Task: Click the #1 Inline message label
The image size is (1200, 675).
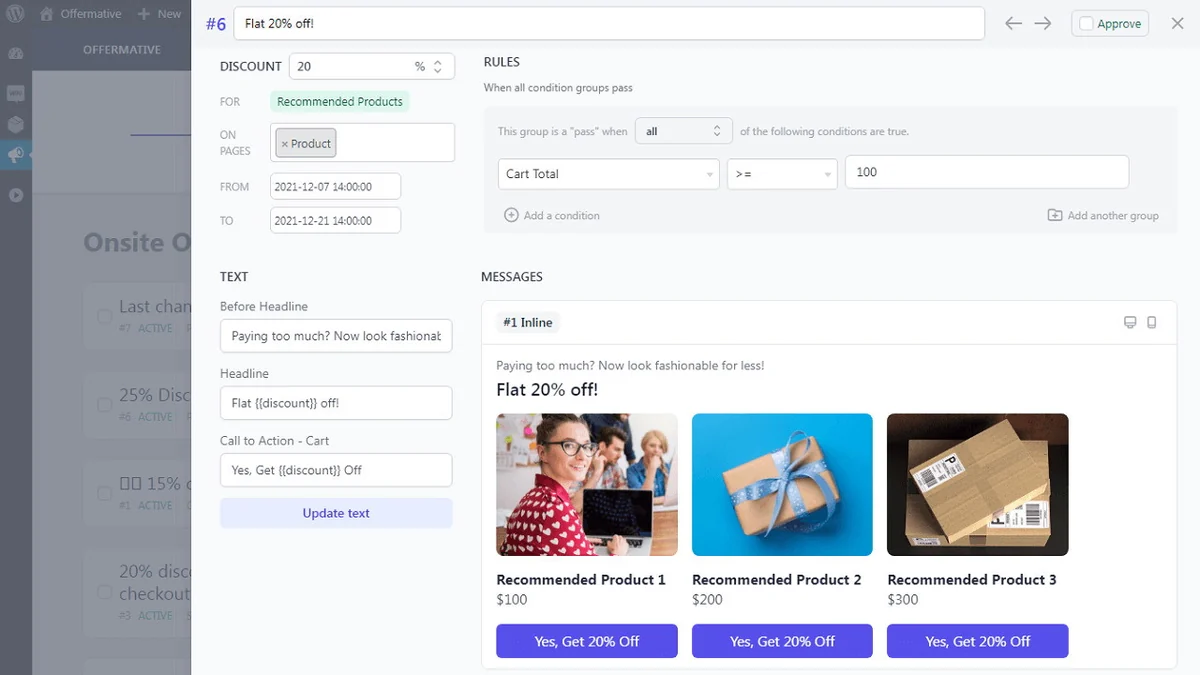Action: pos(528,322)
